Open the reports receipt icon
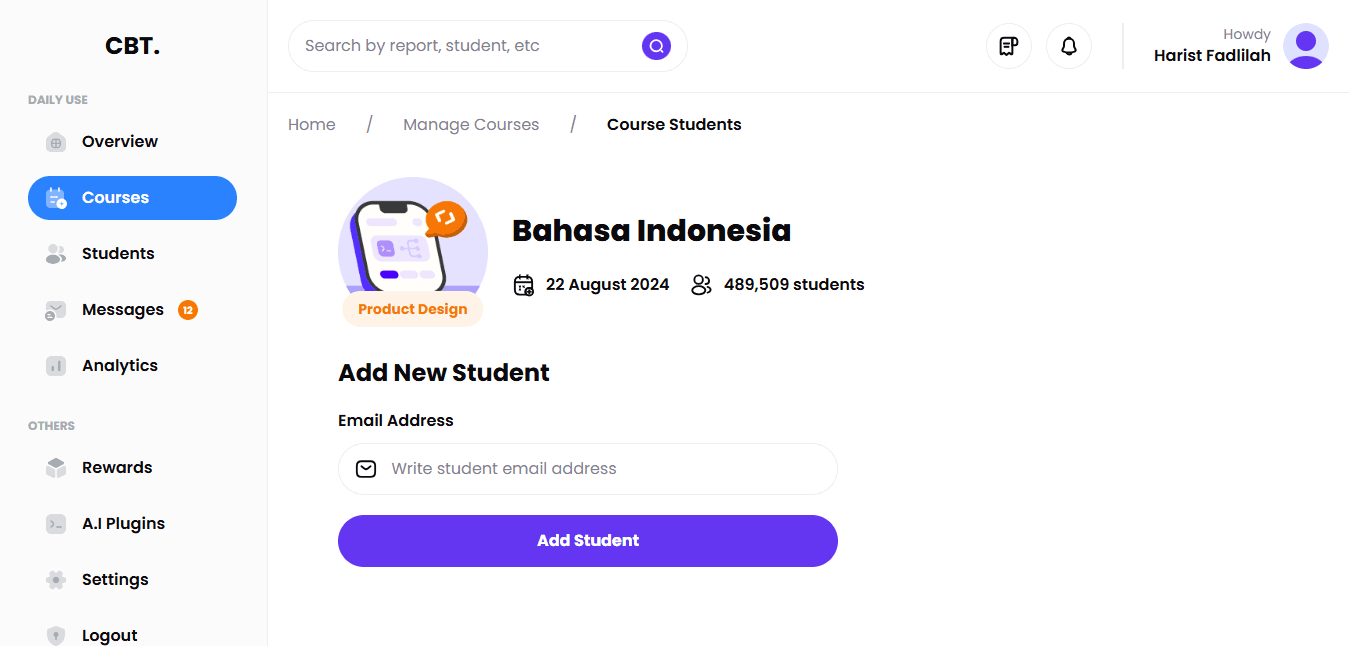The image size is (1349, 646). click(1009, 46)
